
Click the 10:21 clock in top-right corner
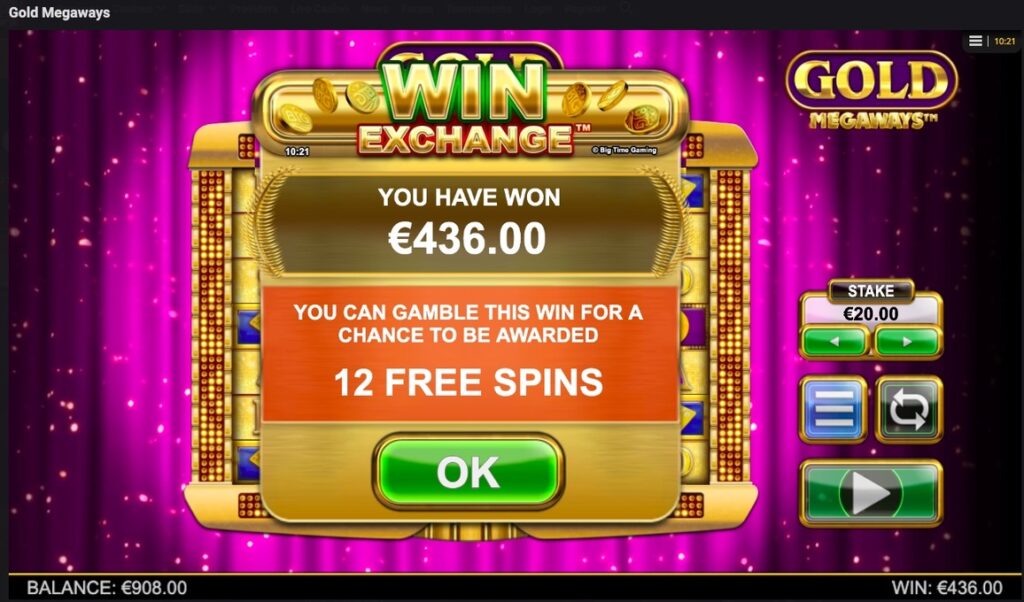coord(1004,41)
